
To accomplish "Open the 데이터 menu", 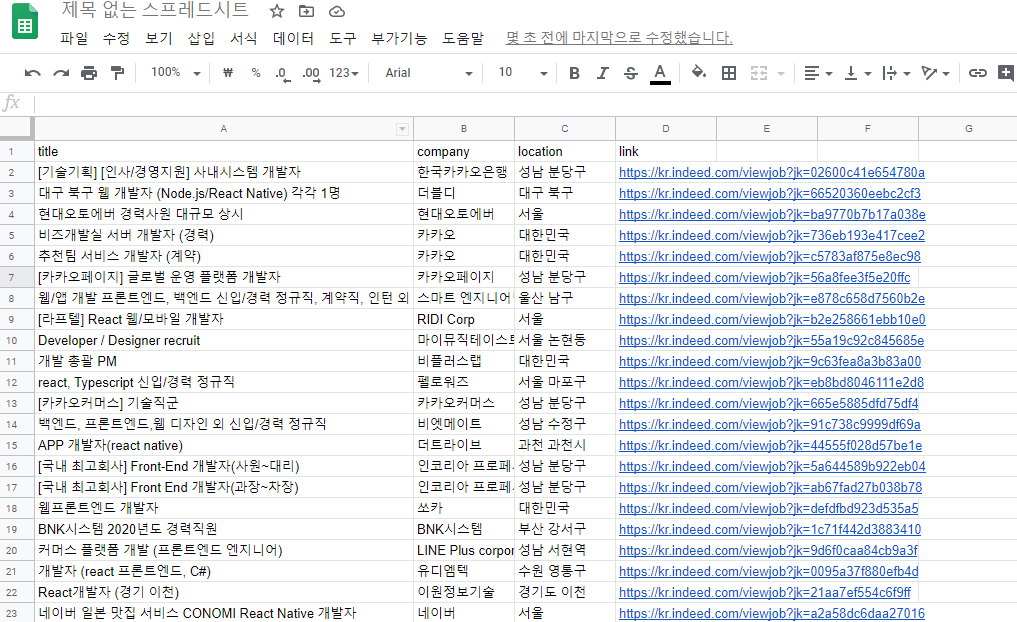I will (x=293, y=38).
